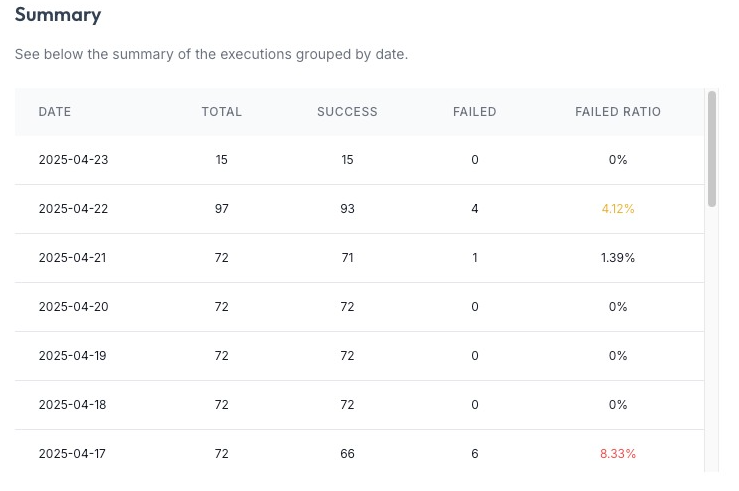Image resolution: width=739 pixels, height=491 pixels.
Task: Select the 2025-04-19 date cell
Action: pos(73,356)
